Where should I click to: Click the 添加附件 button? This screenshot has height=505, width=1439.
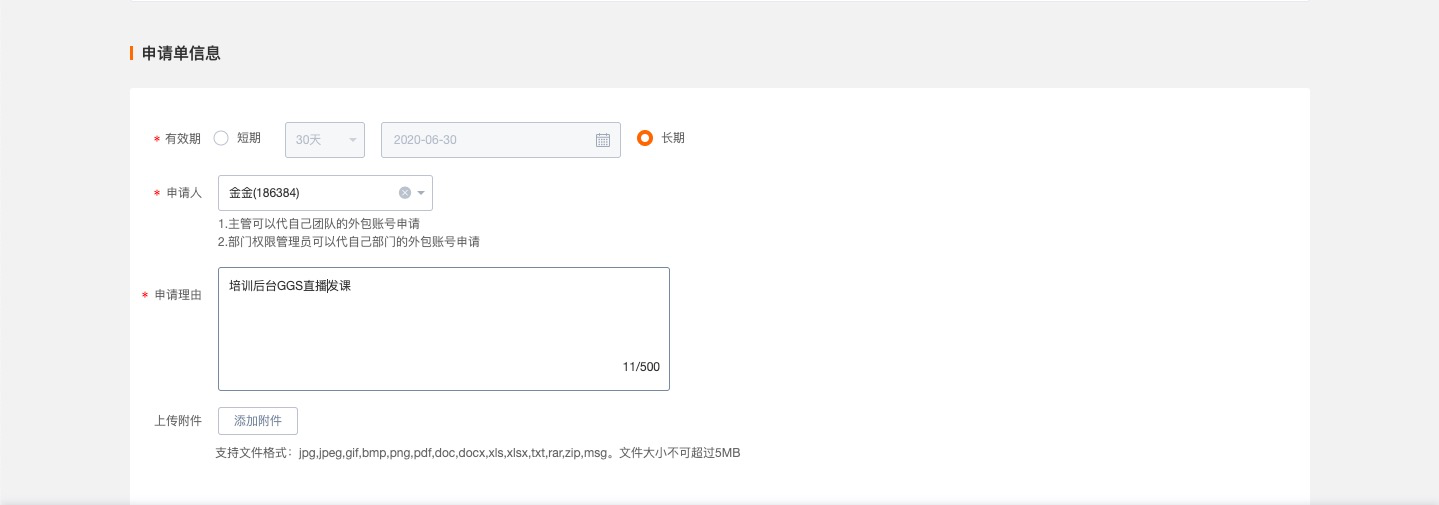coord(258,421)
